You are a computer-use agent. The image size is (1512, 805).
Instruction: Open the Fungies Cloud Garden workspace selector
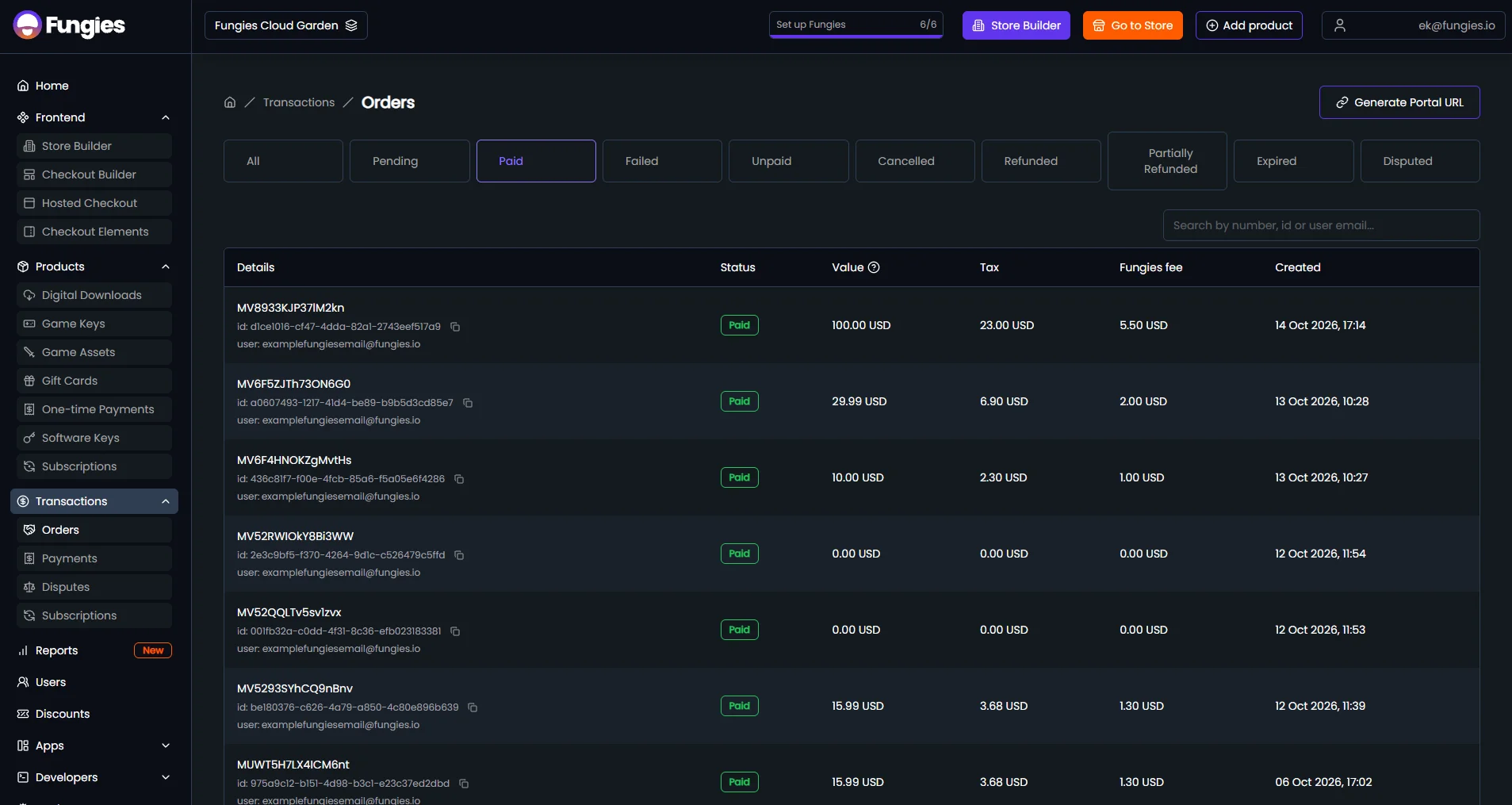(285, 25)
